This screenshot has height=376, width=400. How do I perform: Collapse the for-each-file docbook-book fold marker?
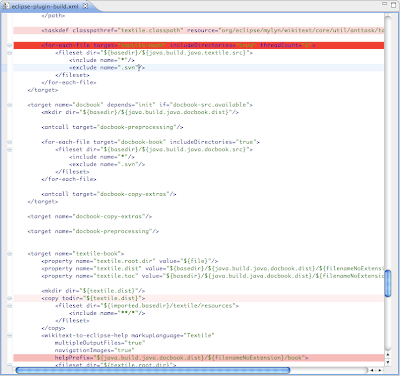click(x=10, y=142)
